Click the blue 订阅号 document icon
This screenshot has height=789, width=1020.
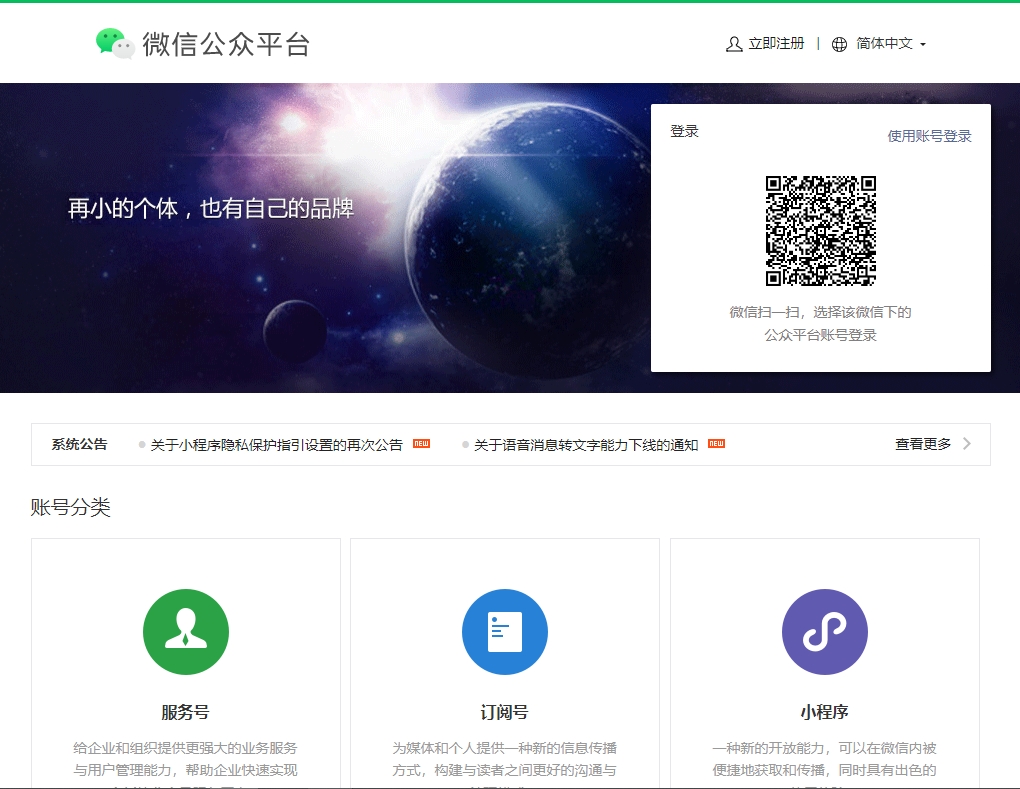[x=505, y=632]
